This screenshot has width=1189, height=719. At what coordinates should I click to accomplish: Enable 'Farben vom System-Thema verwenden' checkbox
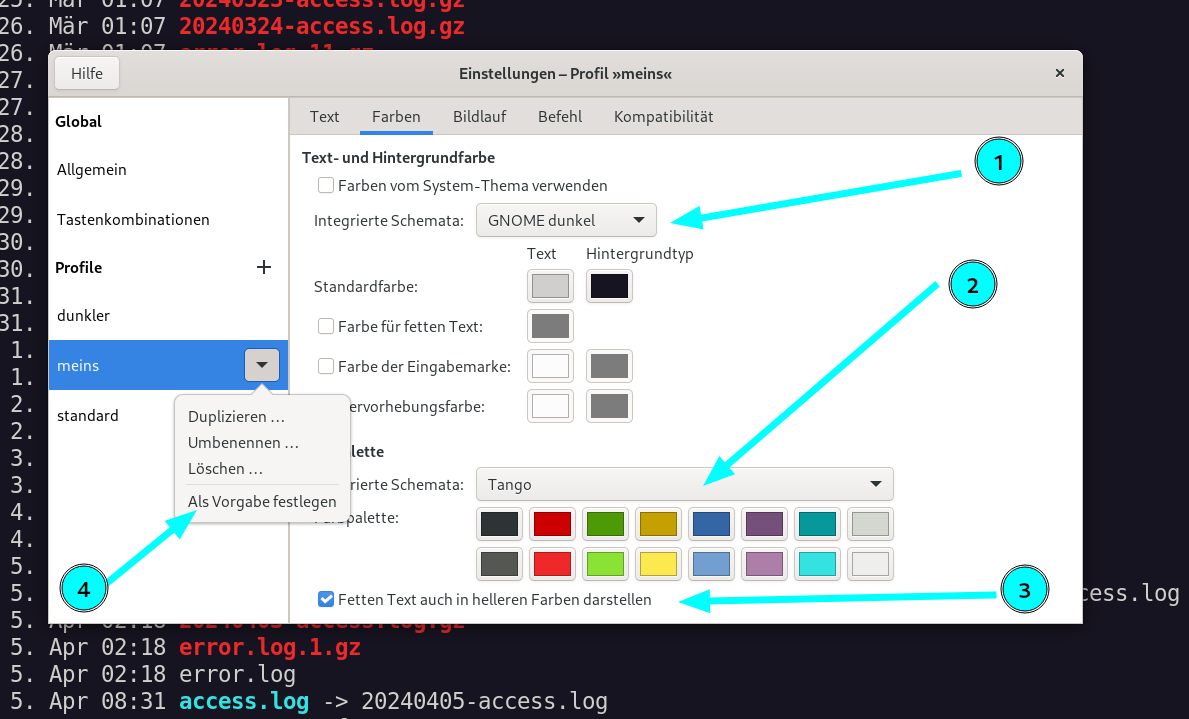click(326, 185)
